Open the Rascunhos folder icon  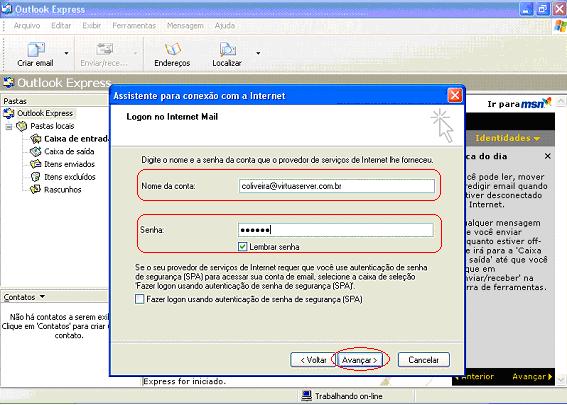(35, 189)
